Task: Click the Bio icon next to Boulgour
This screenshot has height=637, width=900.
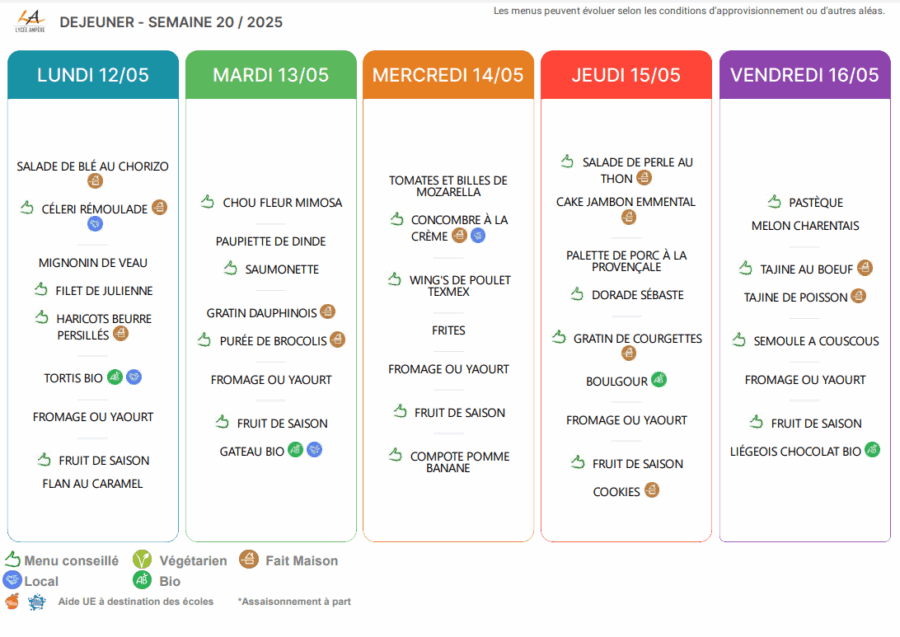Action: click(659, 379)
